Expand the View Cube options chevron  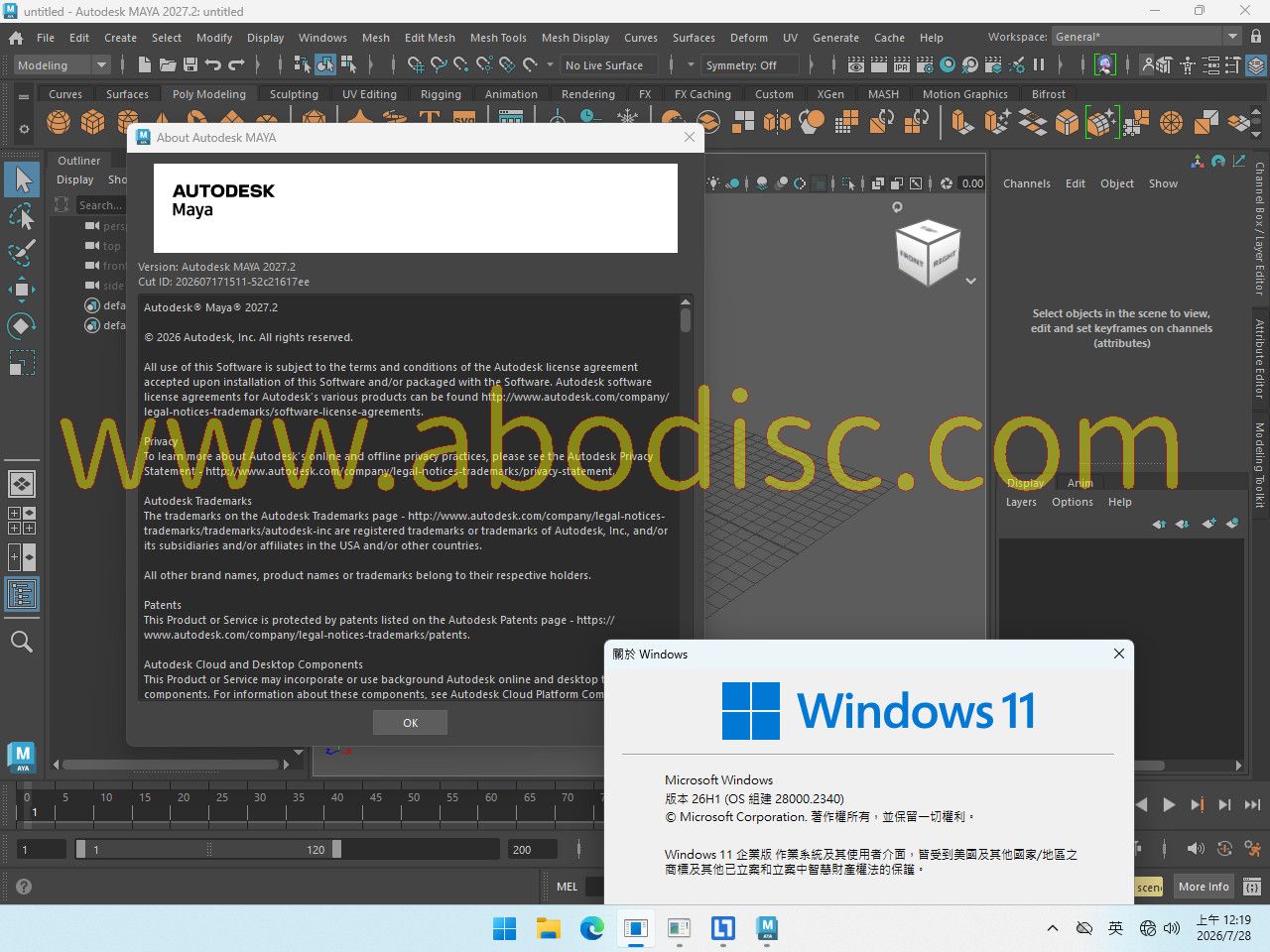970,281
